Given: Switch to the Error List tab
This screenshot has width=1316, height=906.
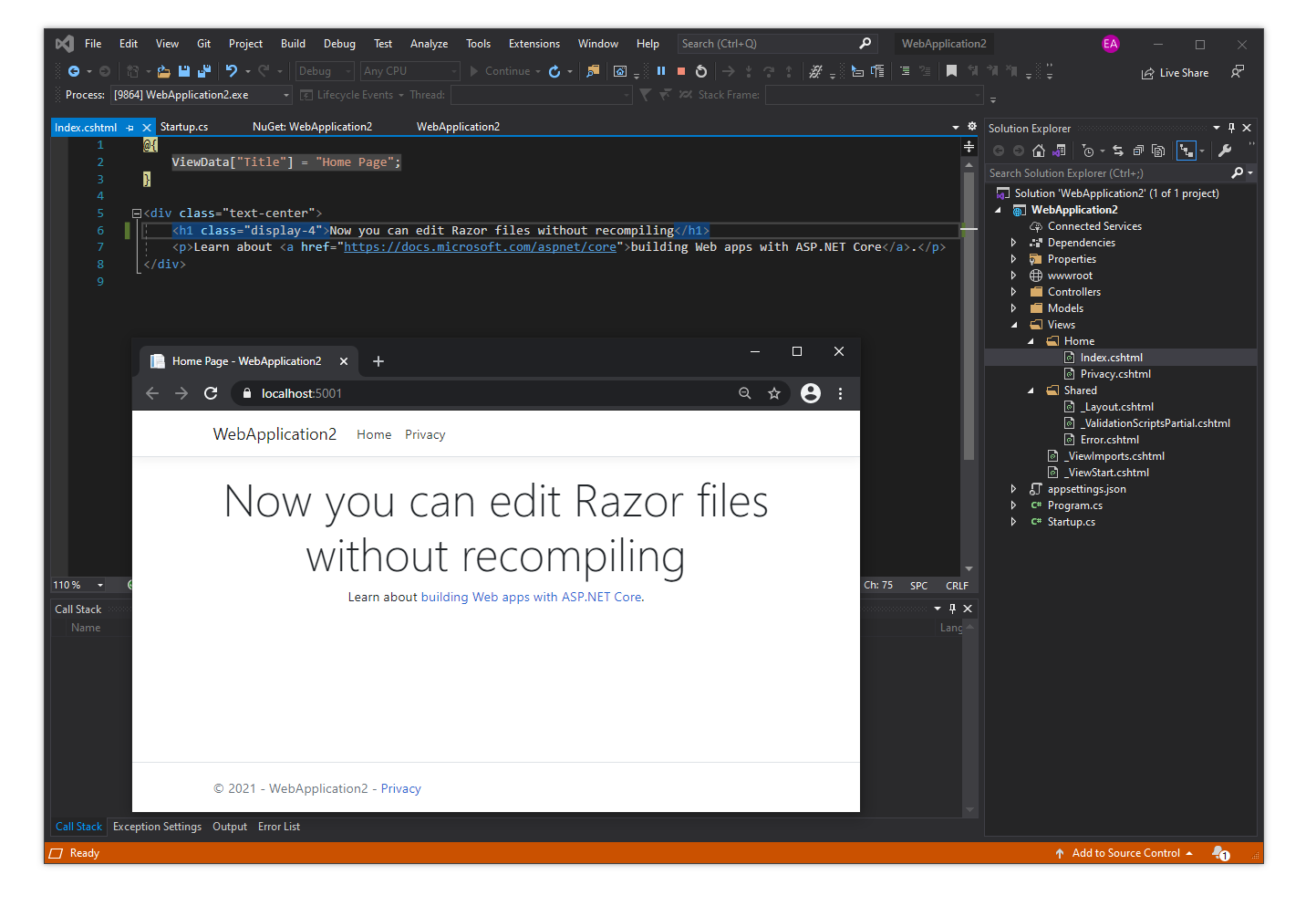Looking at the screenshot, I should [279, 827].
